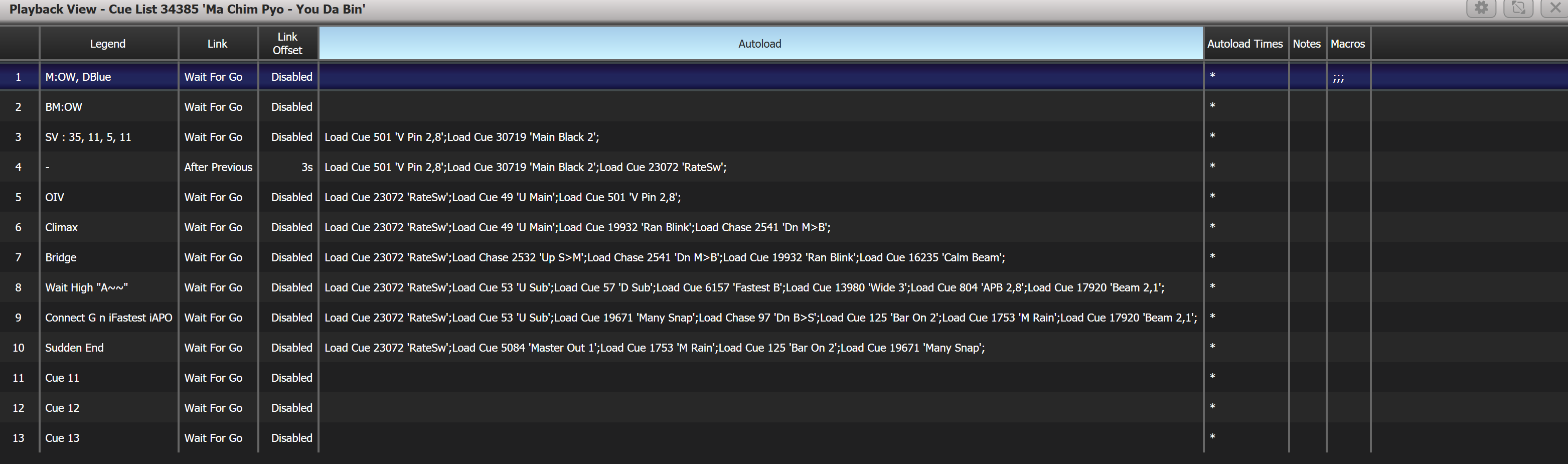Select autoload cell of 'Connect G n' row
Viewport: 1568px width, 464px height.
tap(761, 318)
